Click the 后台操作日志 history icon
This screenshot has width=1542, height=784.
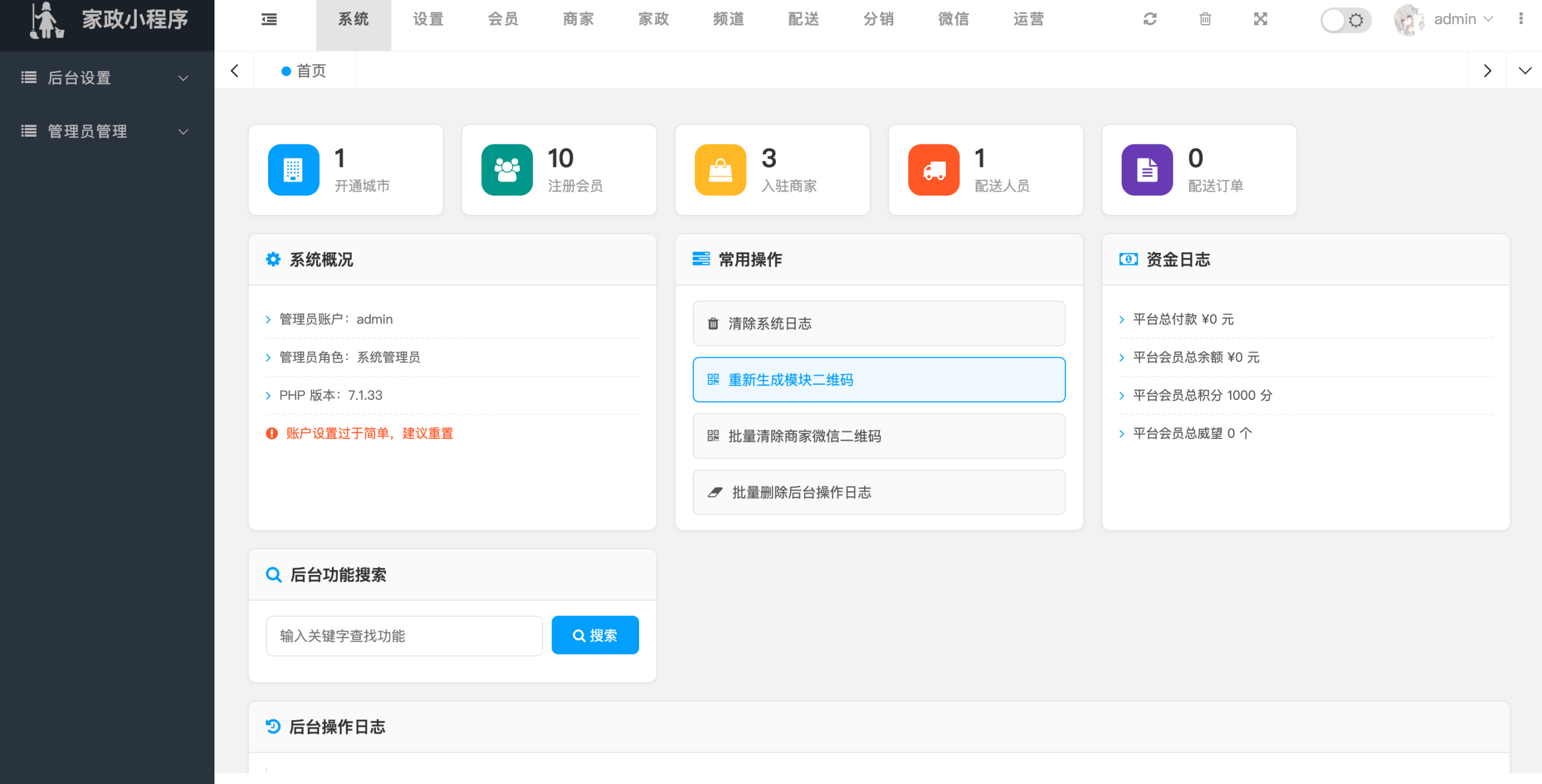pos(273,727)
